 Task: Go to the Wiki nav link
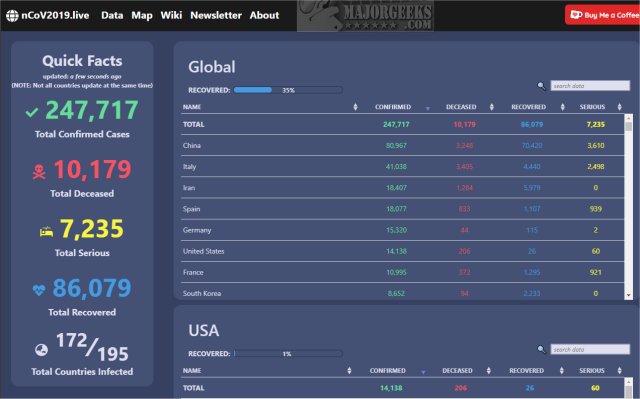point(171,16)
